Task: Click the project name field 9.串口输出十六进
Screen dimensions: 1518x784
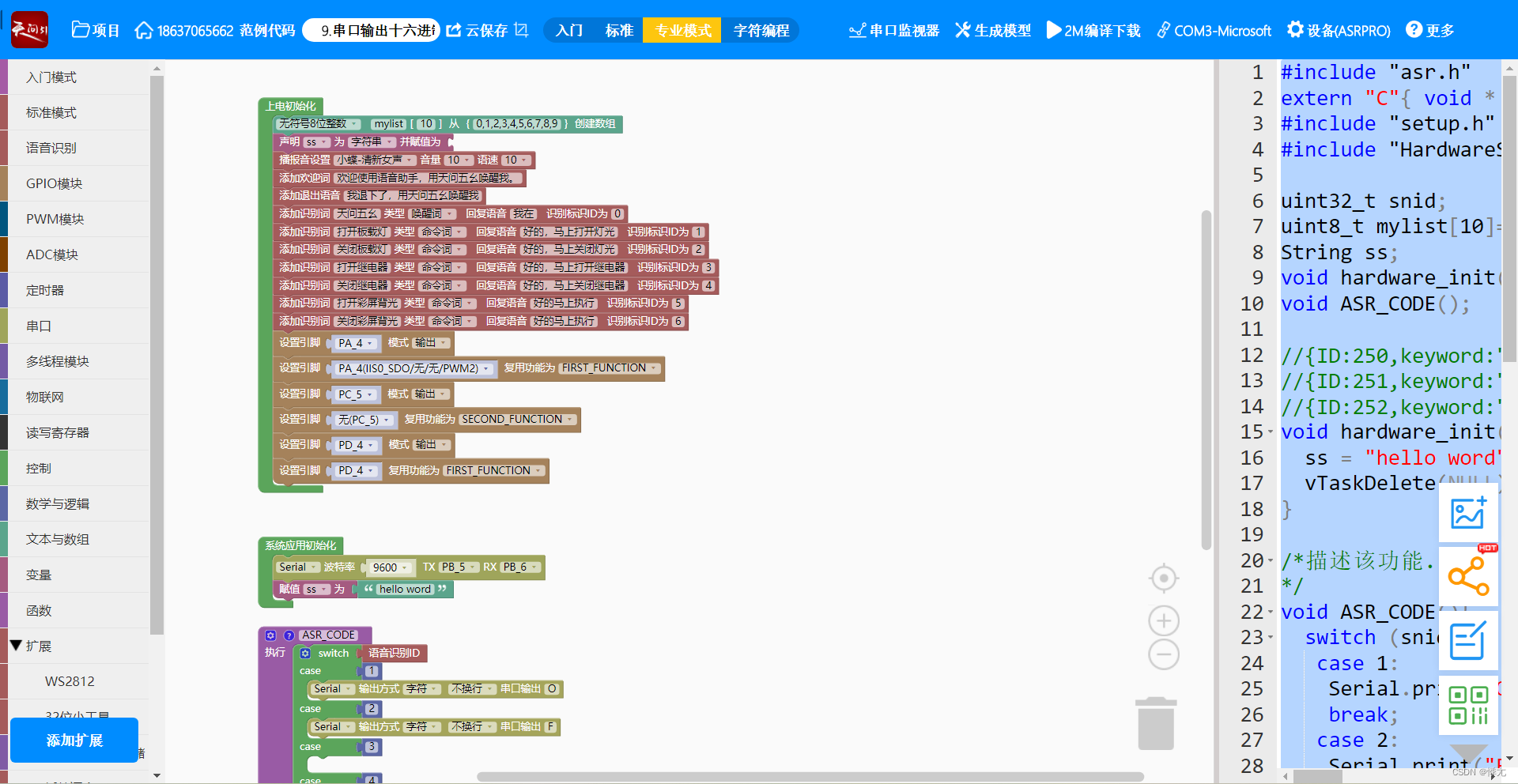Action: 372,30
